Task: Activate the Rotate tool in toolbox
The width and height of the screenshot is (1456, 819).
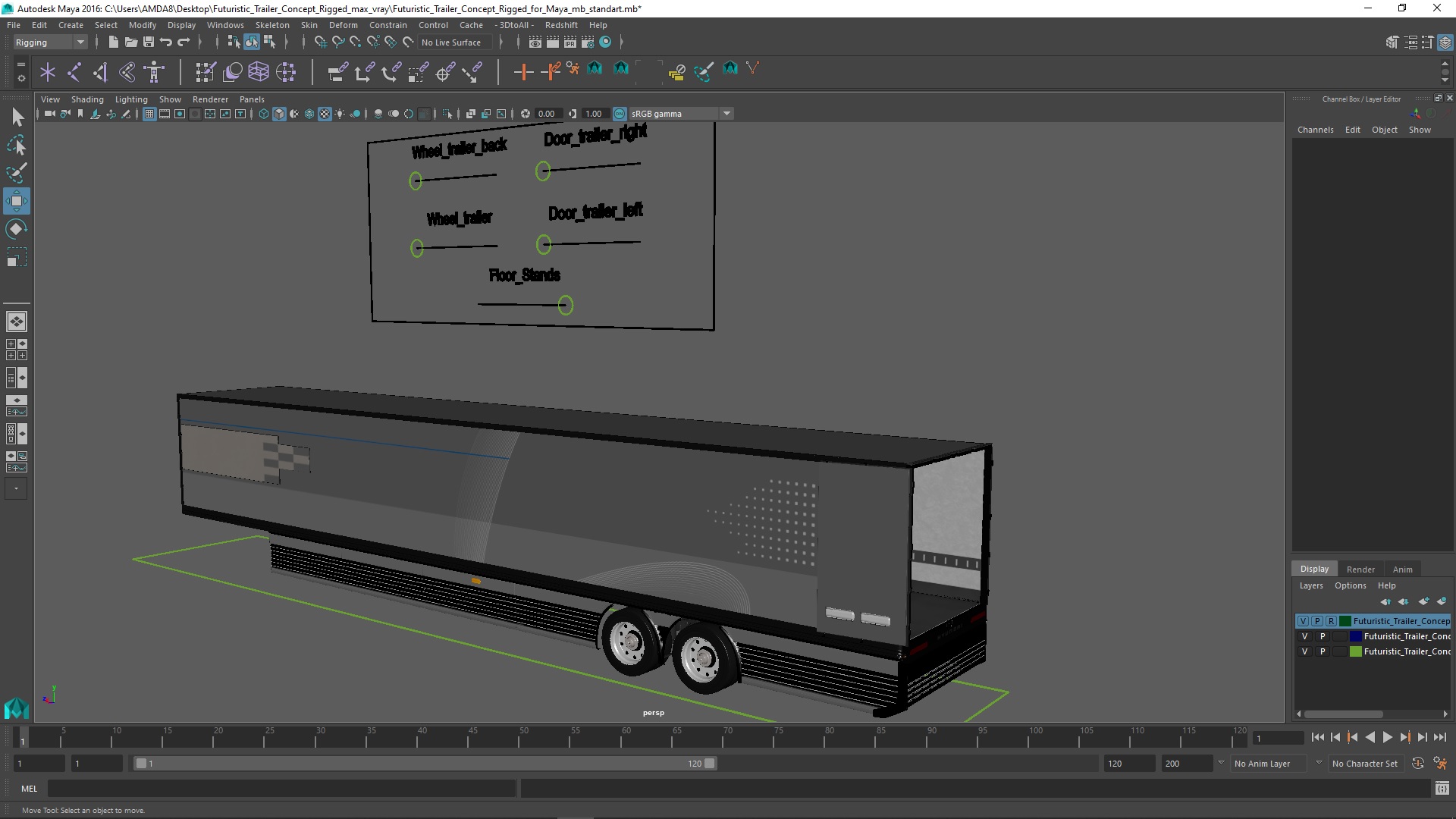Action: 17,229
